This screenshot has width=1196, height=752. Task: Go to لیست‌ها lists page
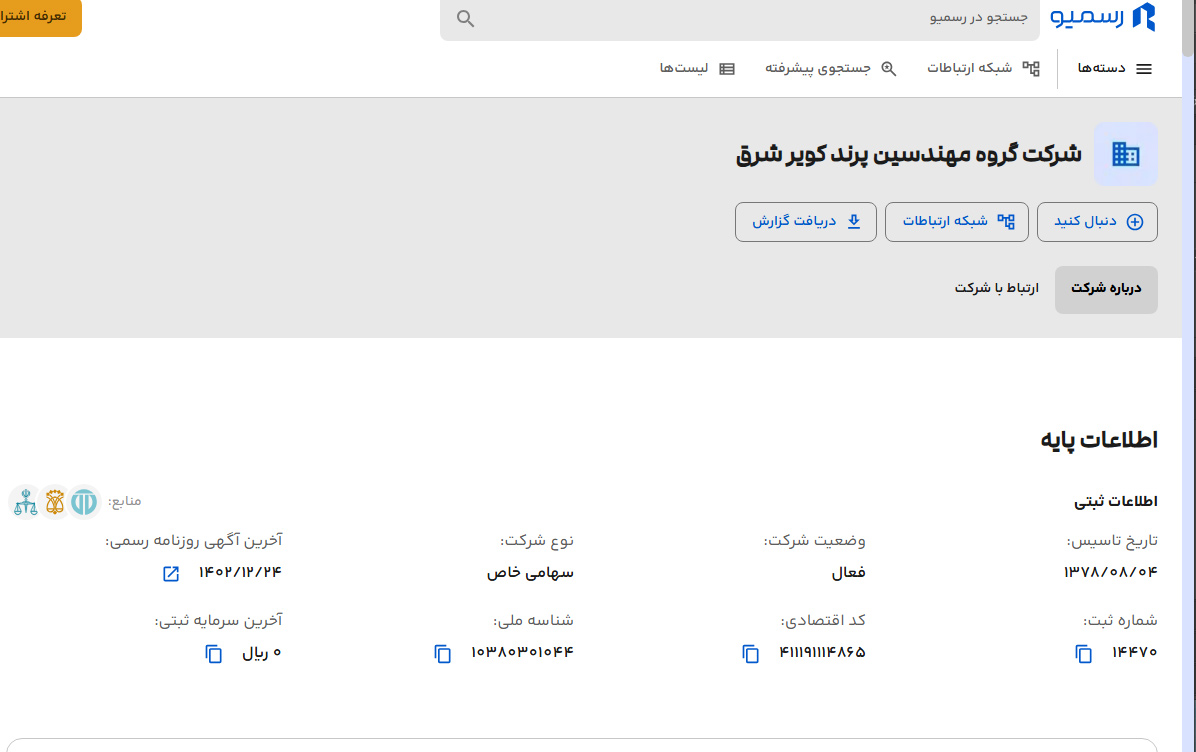tap(697, 68)
